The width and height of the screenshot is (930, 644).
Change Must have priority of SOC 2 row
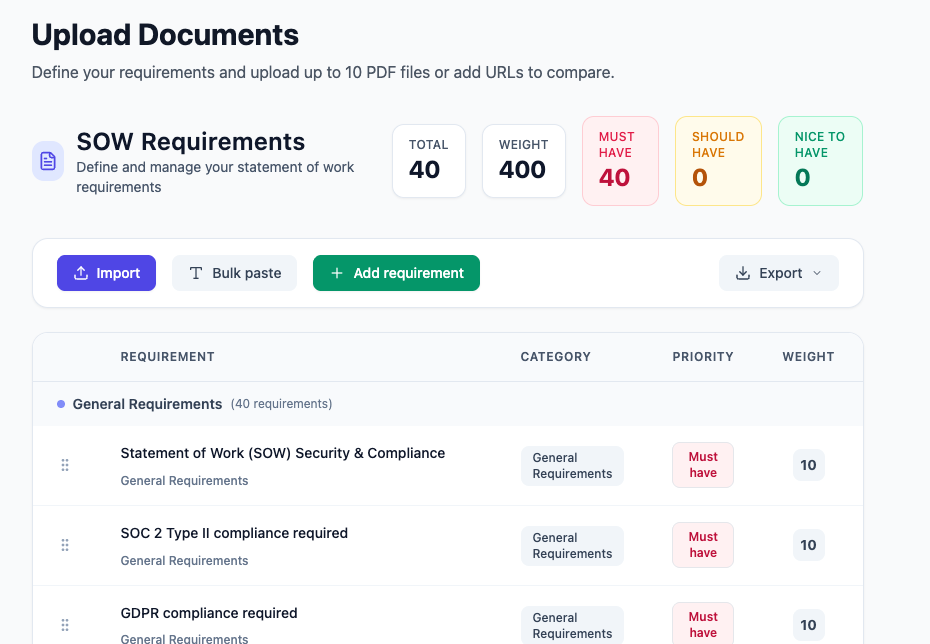pyautogui.click(x=703, y=545)
